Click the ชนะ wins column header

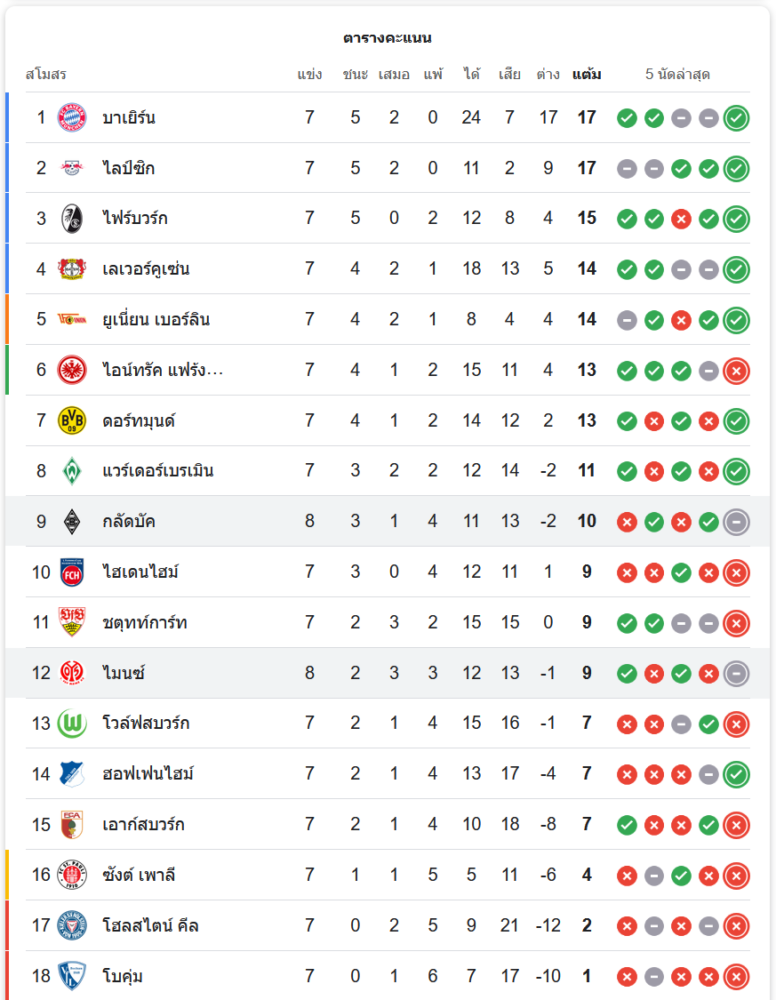click(x=355, y=75)
